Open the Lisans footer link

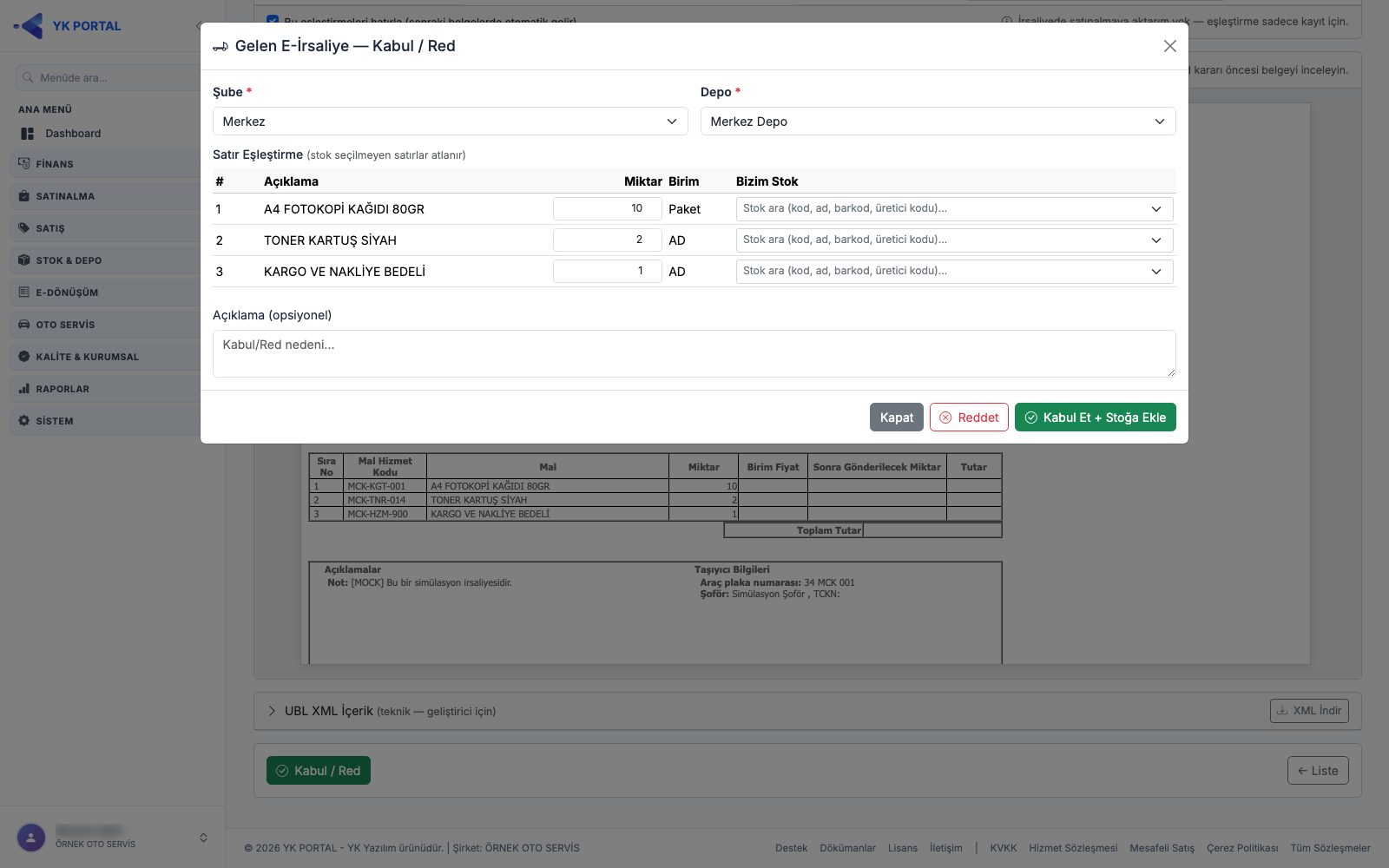[903, 848]
